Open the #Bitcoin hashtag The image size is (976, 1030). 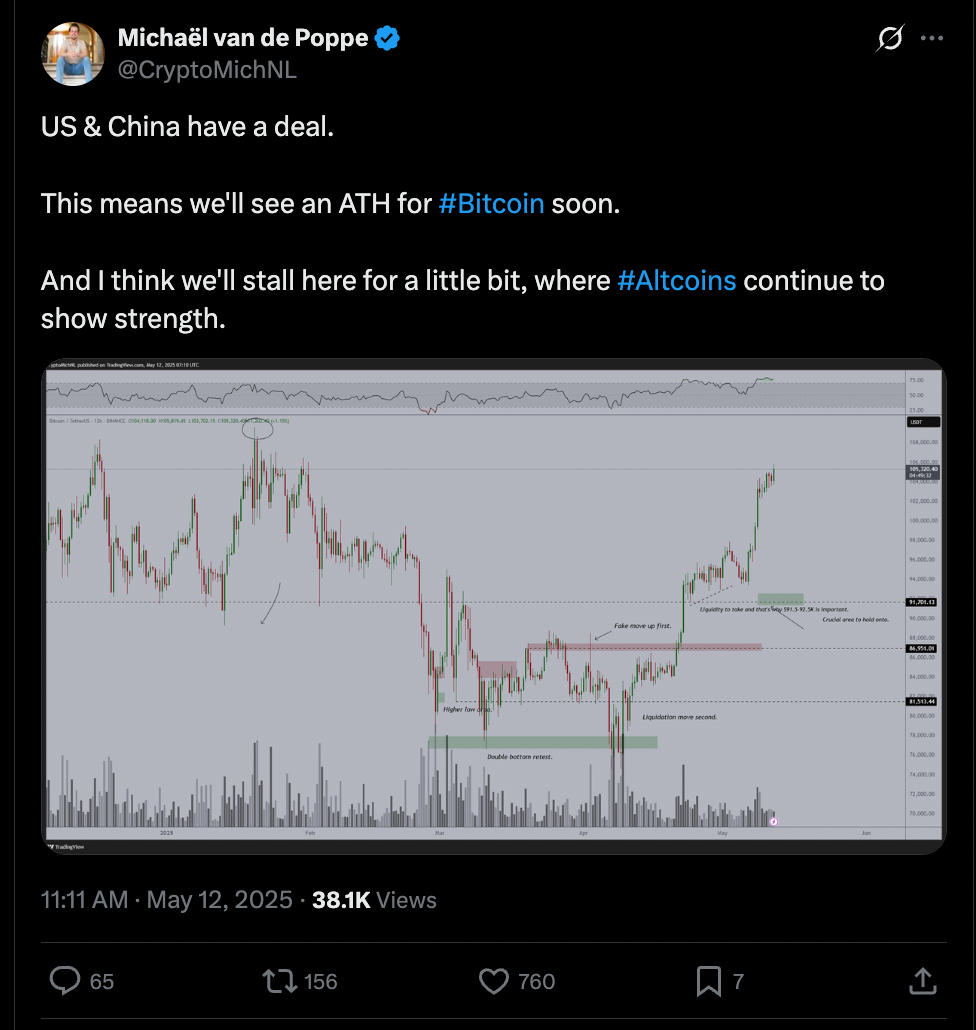(x=491, y=204)
